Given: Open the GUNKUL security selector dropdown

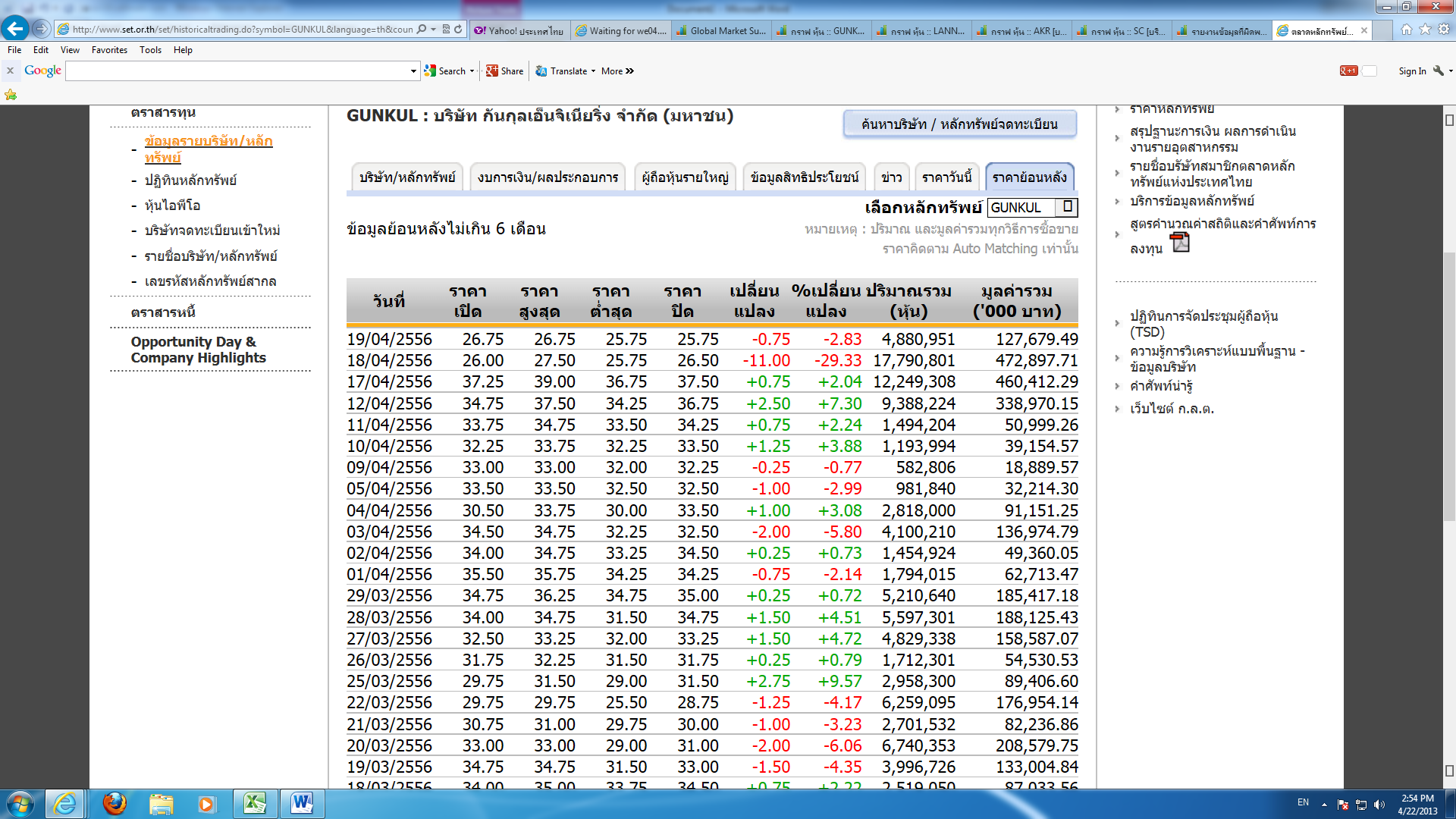Looking at the screenshot, I should [1067, 207].
